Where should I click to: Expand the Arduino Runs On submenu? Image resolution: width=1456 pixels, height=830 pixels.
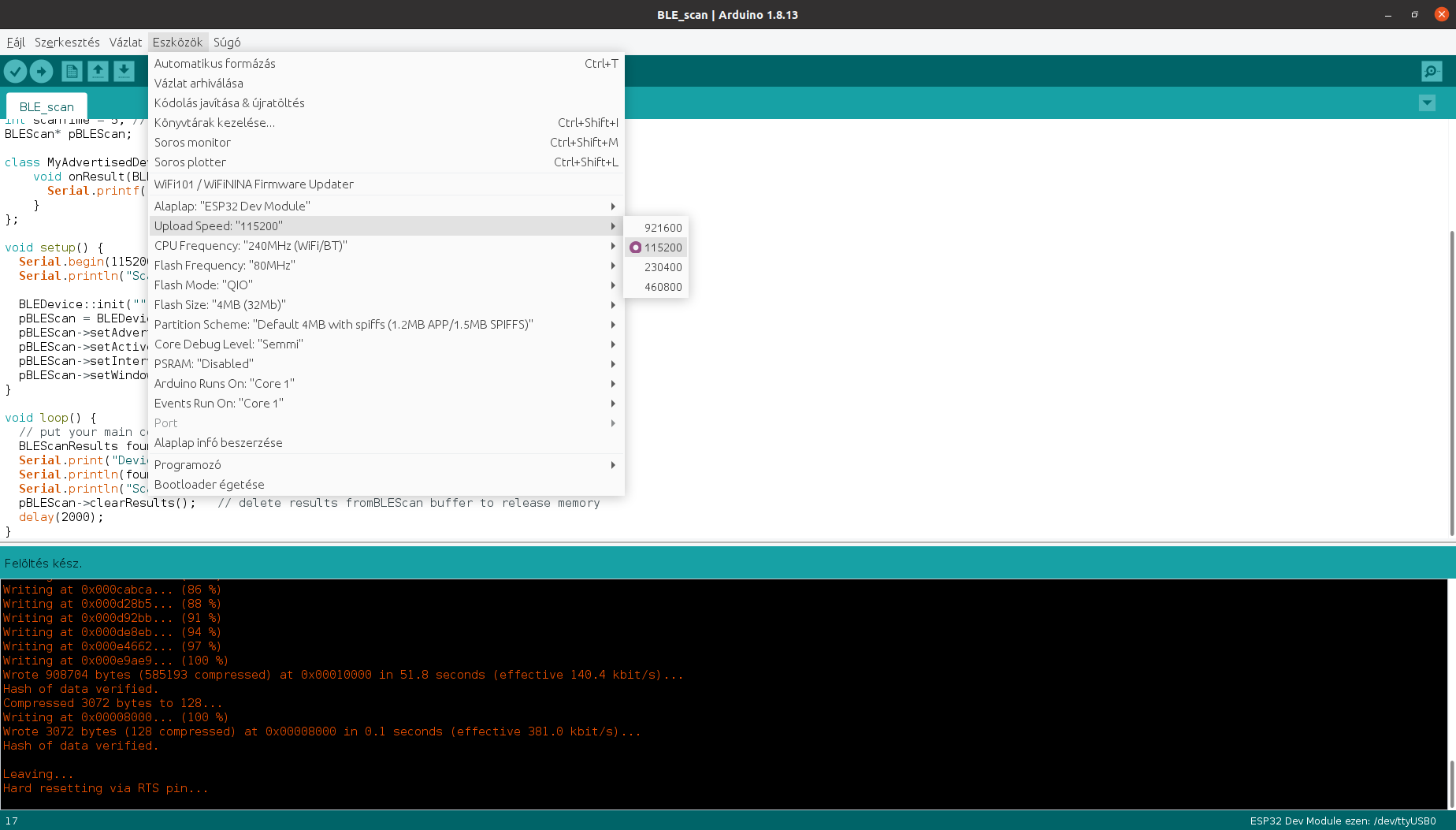386,384
